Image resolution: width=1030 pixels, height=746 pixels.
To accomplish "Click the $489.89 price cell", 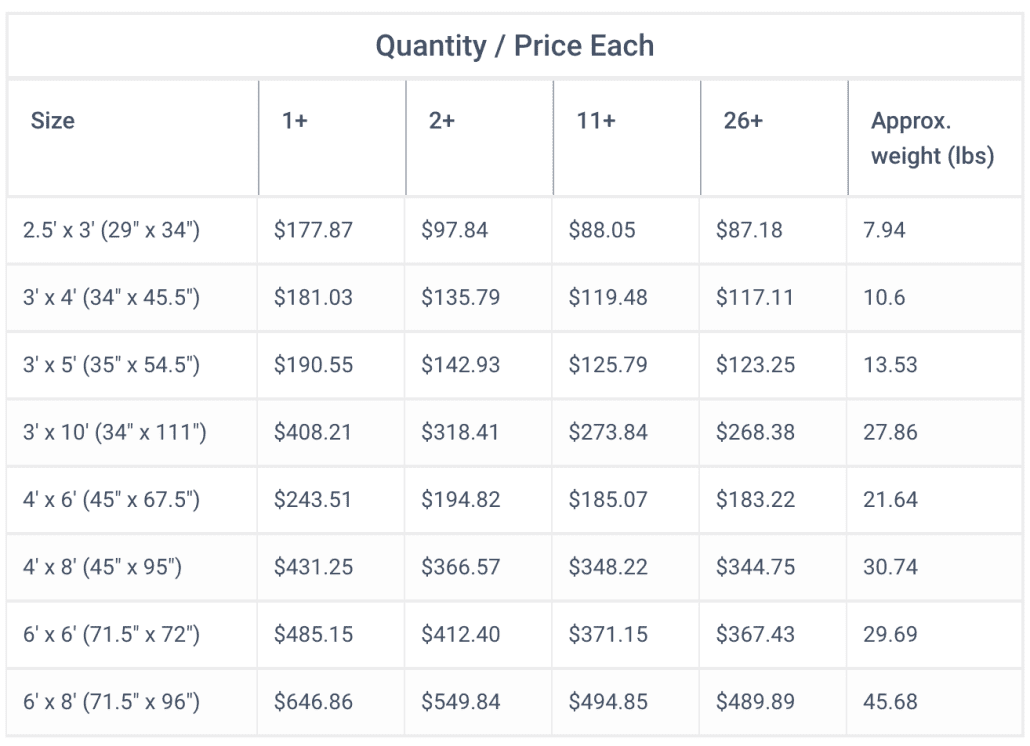I will click(x=755, y=701).
